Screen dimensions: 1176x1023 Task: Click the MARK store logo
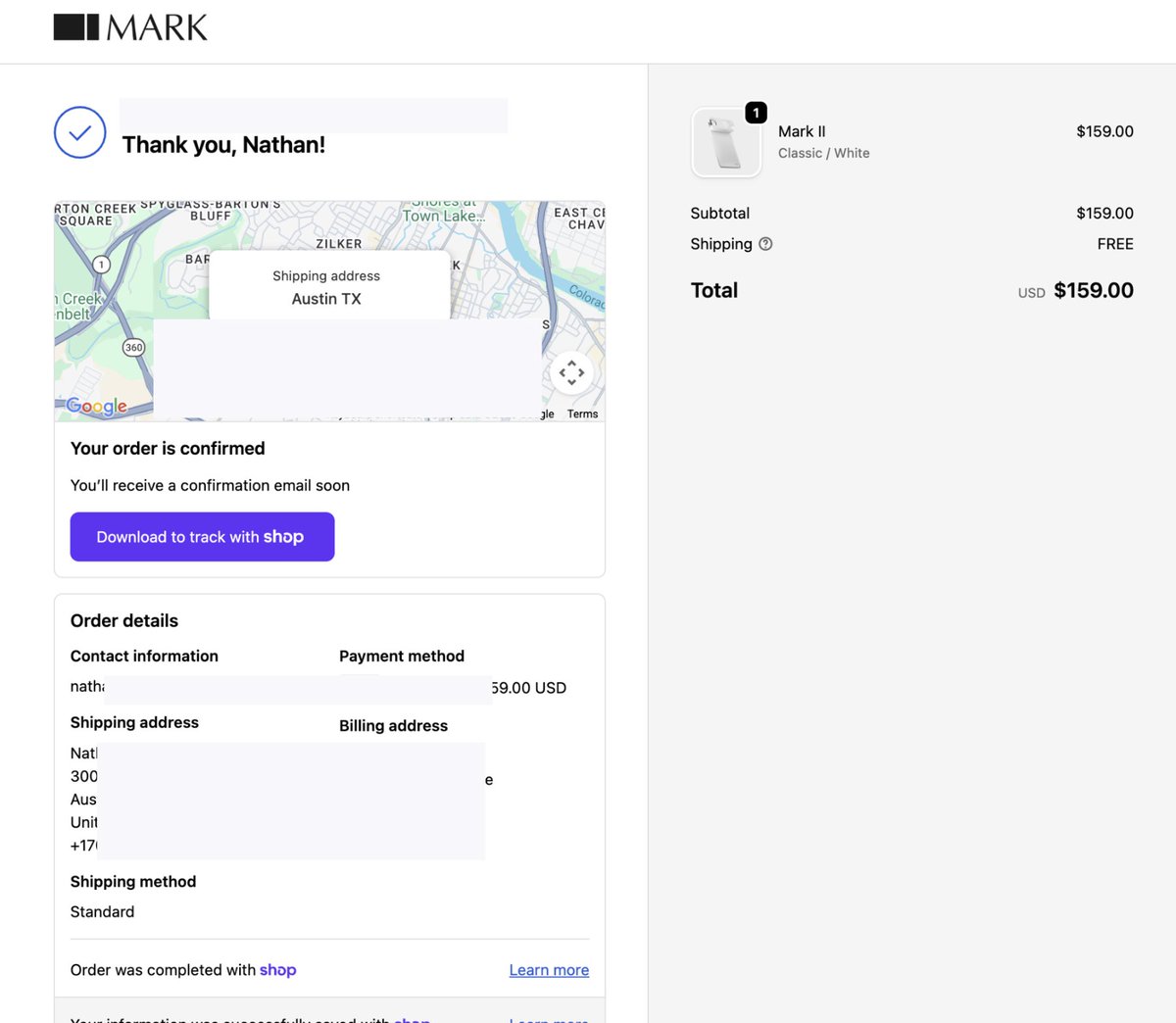(x=130, y=27)
